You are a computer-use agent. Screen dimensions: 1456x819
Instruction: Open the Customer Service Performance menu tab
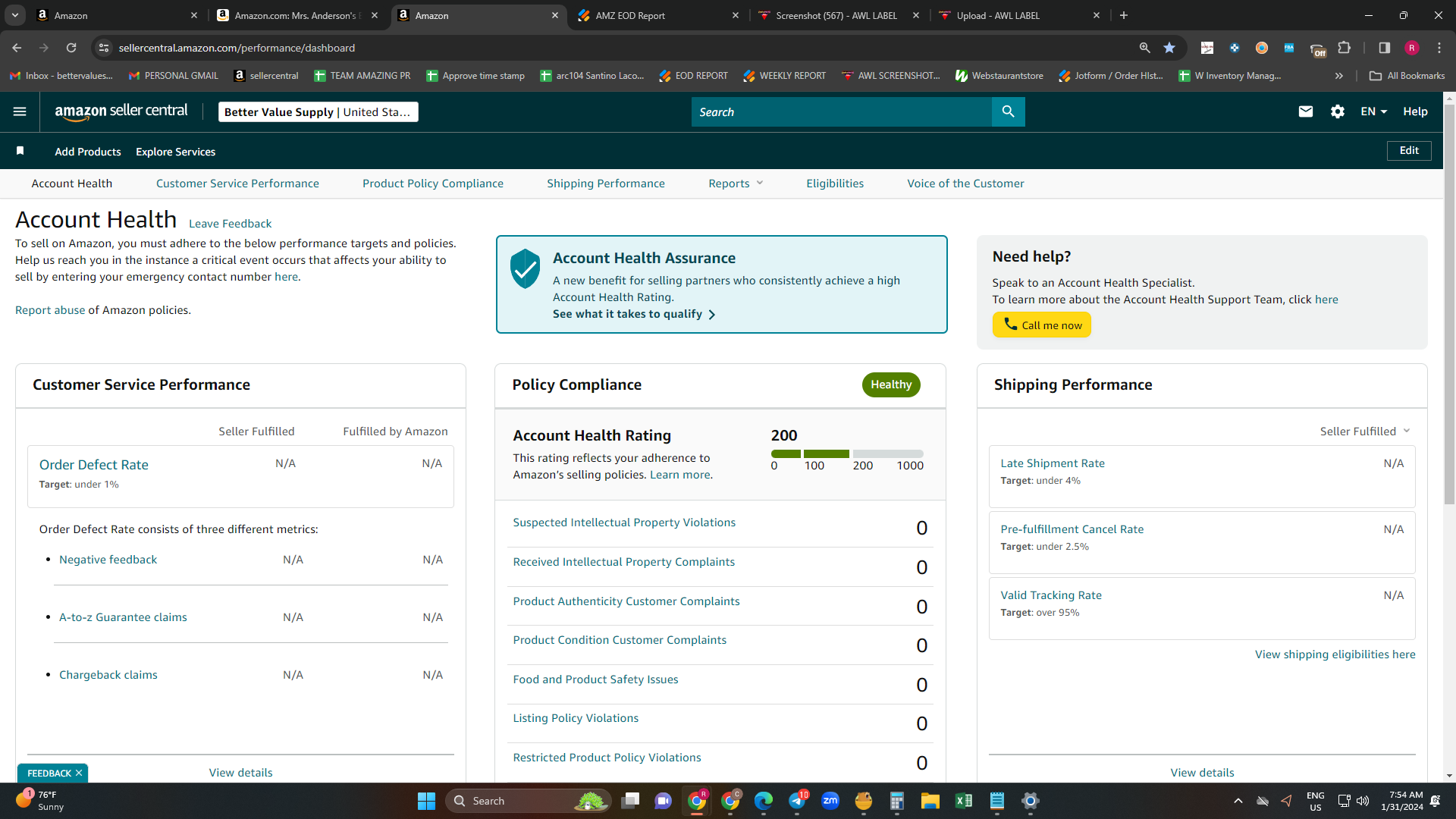point(237,184)
